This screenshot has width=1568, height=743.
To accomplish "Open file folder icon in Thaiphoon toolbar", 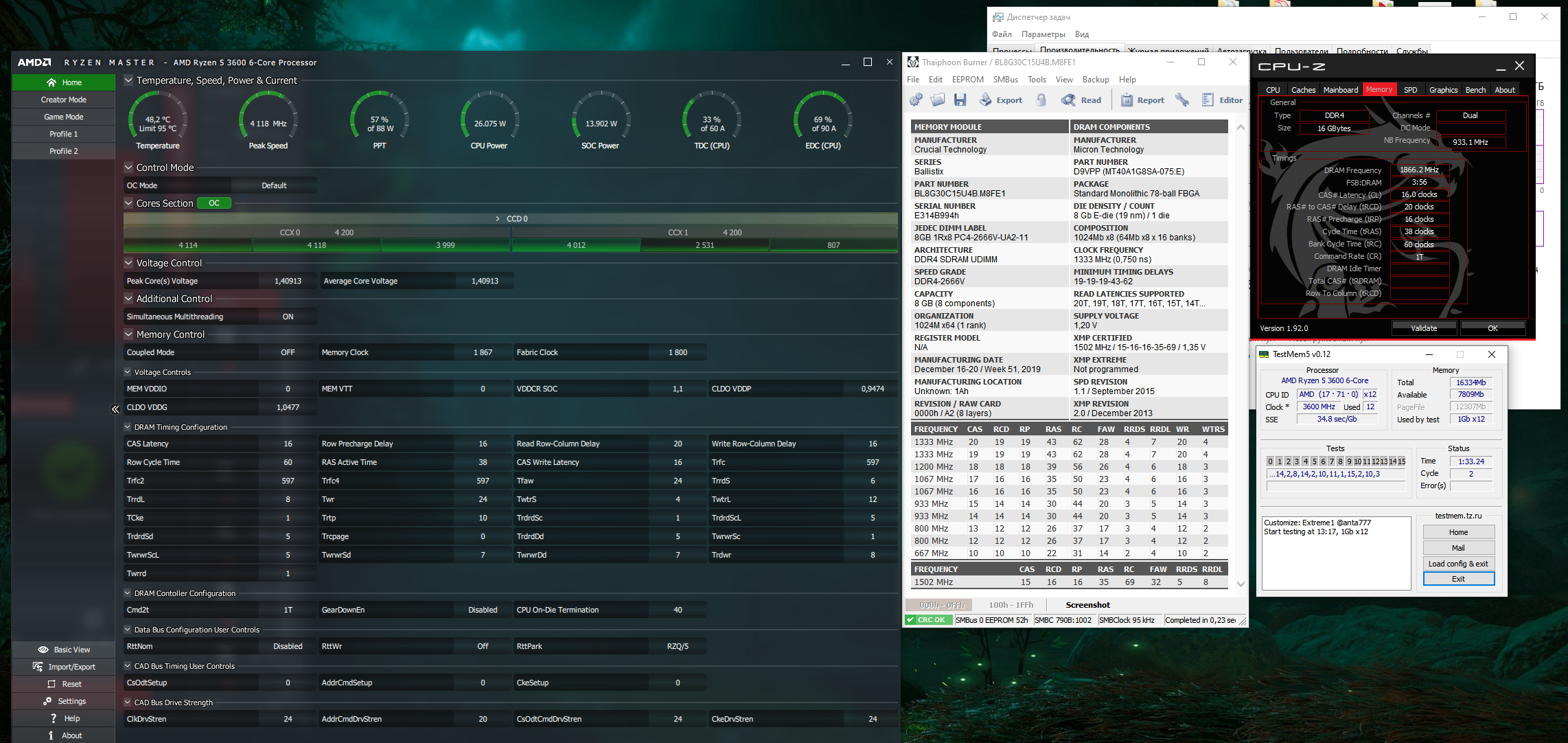I will click(938, 100).
